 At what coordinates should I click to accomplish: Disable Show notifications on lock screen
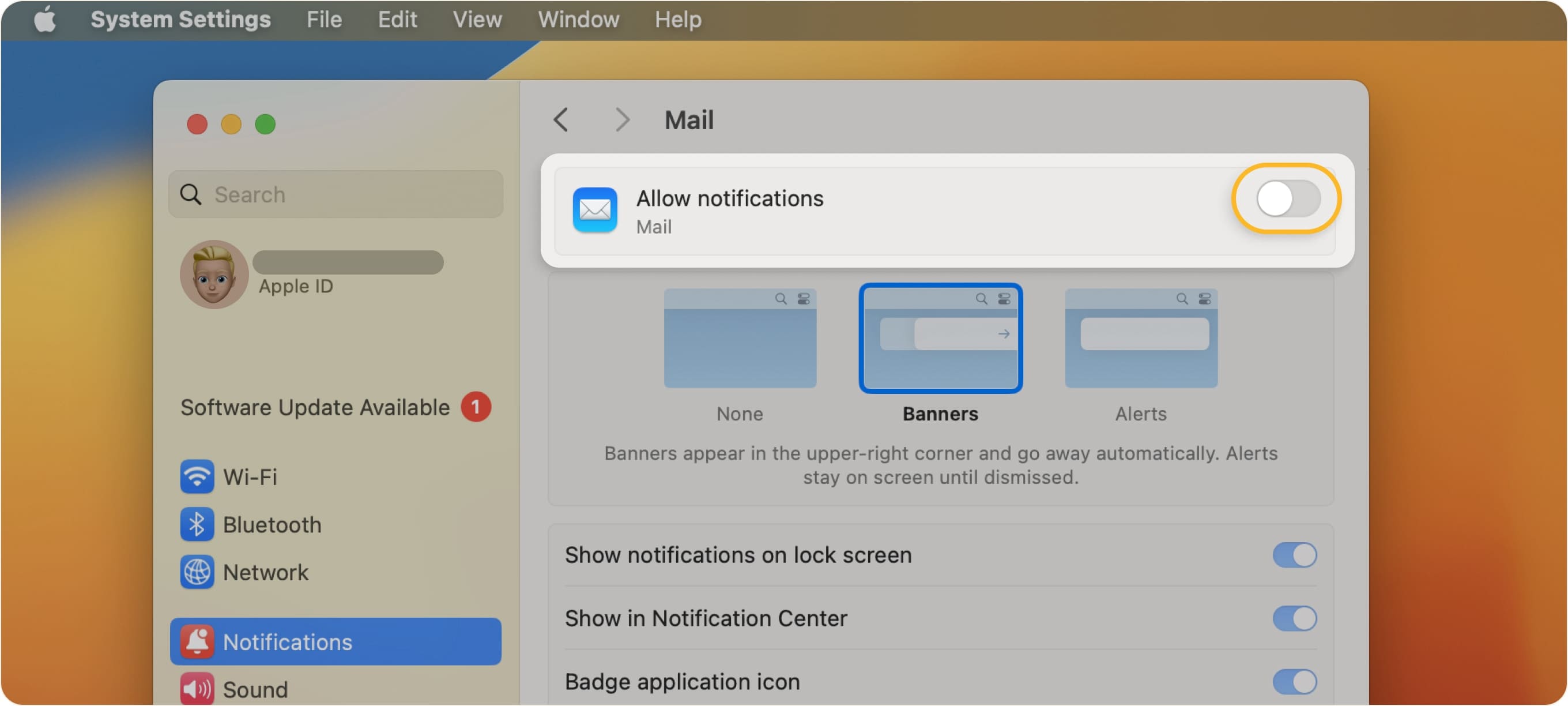[x=1295, y=555]
